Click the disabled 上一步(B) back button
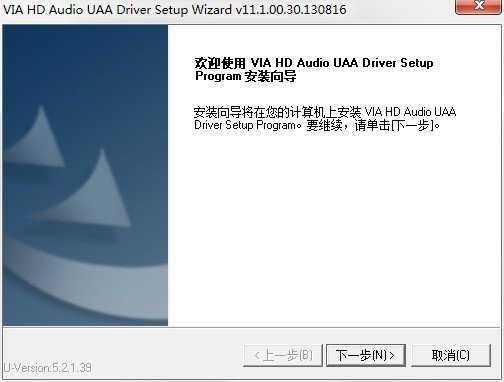504x382 pixels. click(283, 355)
